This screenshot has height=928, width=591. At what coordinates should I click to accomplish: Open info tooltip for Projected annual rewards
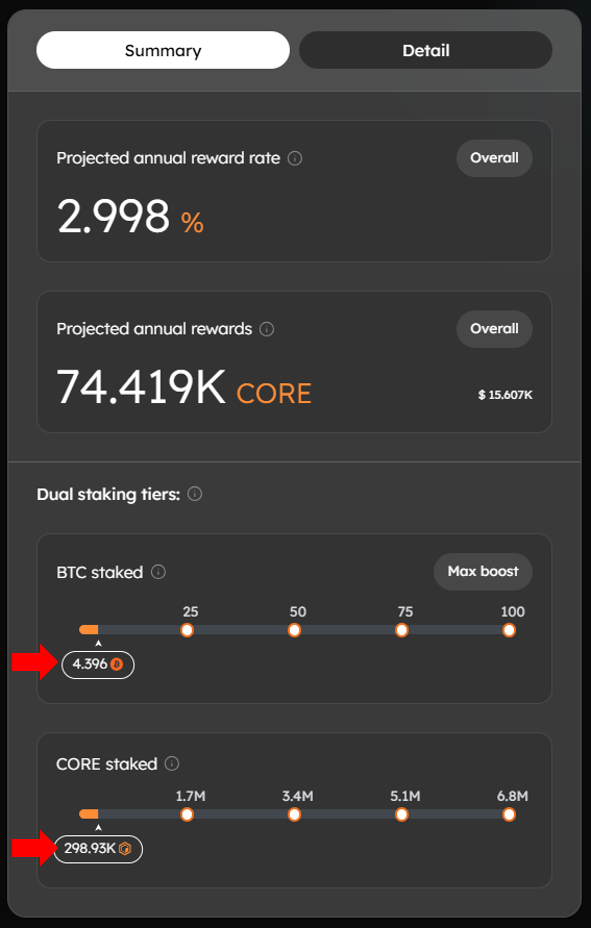click(266, 328)
